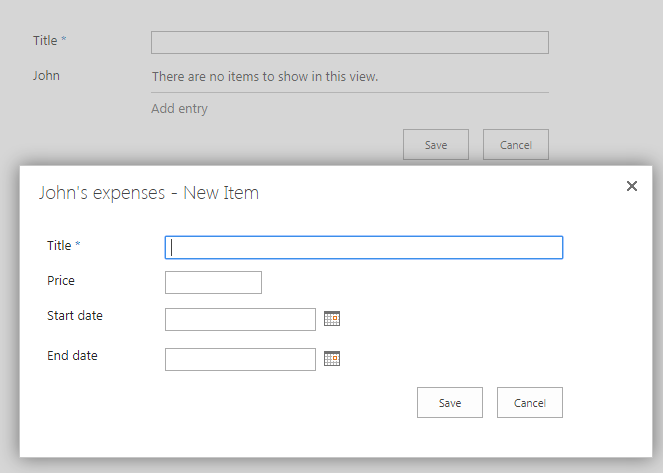Viewport: 663px width, 473px height.
Task: Click the background form's Title field
Action: [x=350, y=42]
